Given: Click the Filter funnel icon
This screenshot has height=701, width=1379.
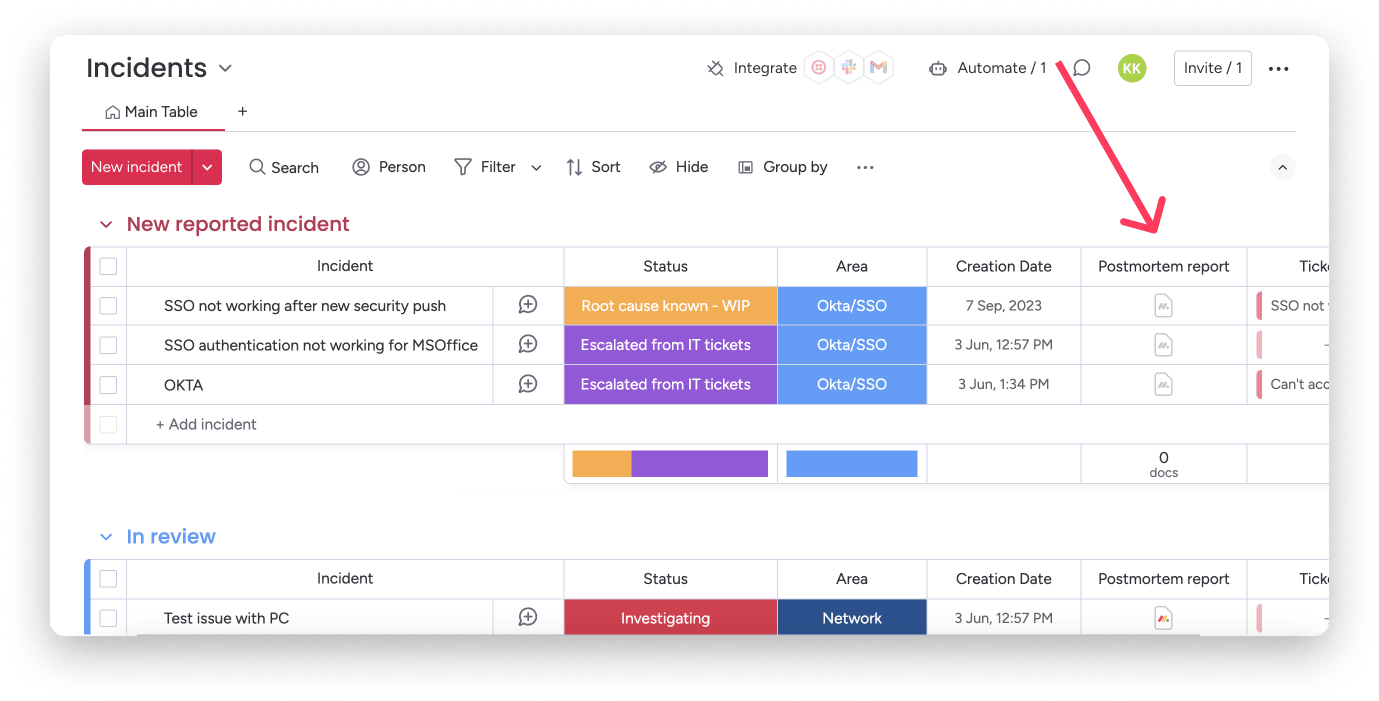Looking at the screenshot, I should click(x=463, y=167).
